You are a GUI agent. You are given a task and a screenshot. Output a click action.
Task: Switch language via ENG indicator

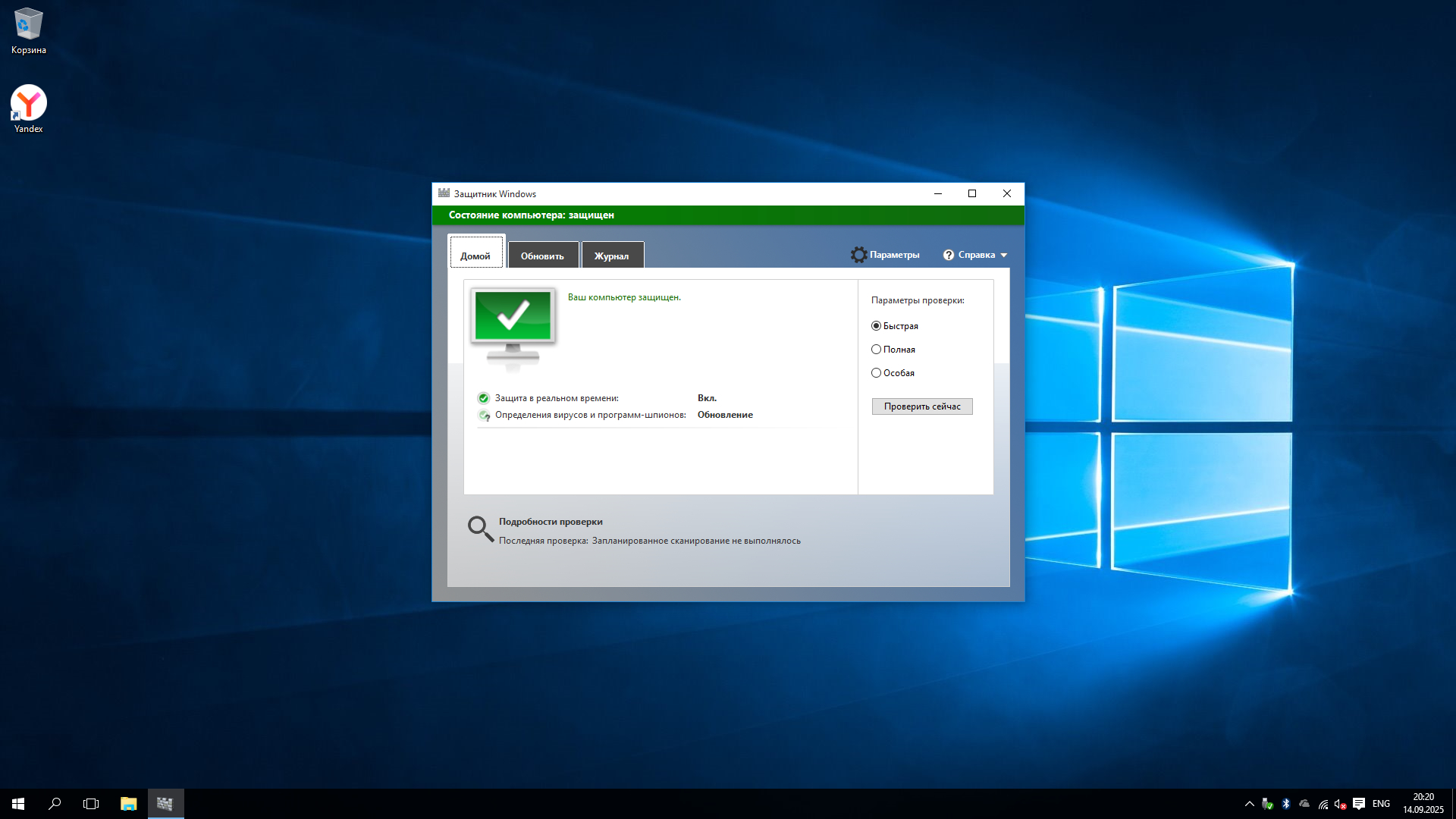(x=1381, y=804)
